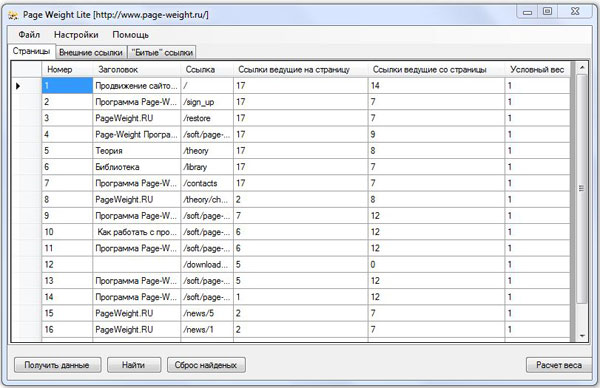
Task: Click the /theory link cell
Action: pyautogui.click(x=207, y=151)
